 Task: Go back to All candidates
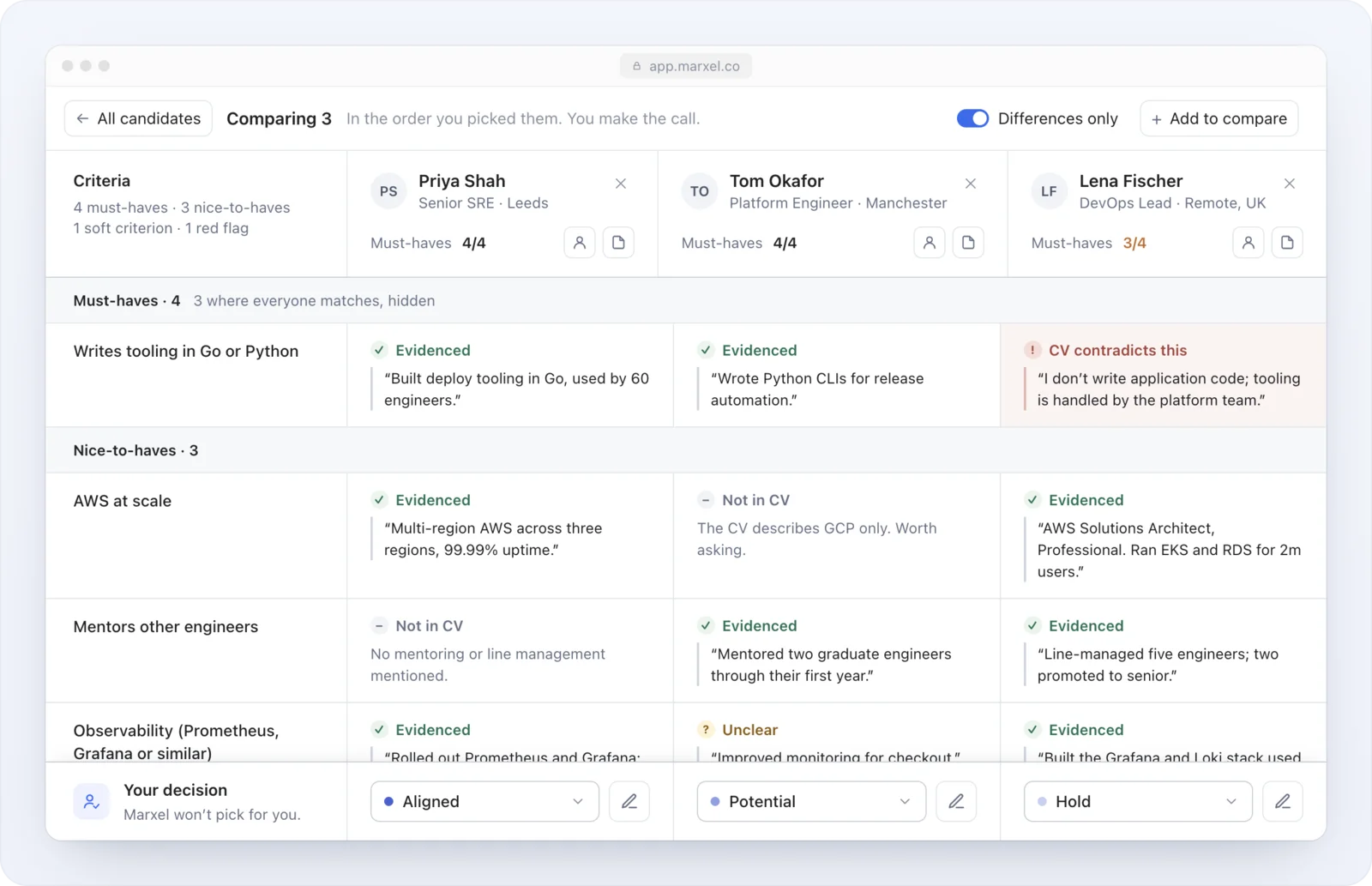coord(138,118)
